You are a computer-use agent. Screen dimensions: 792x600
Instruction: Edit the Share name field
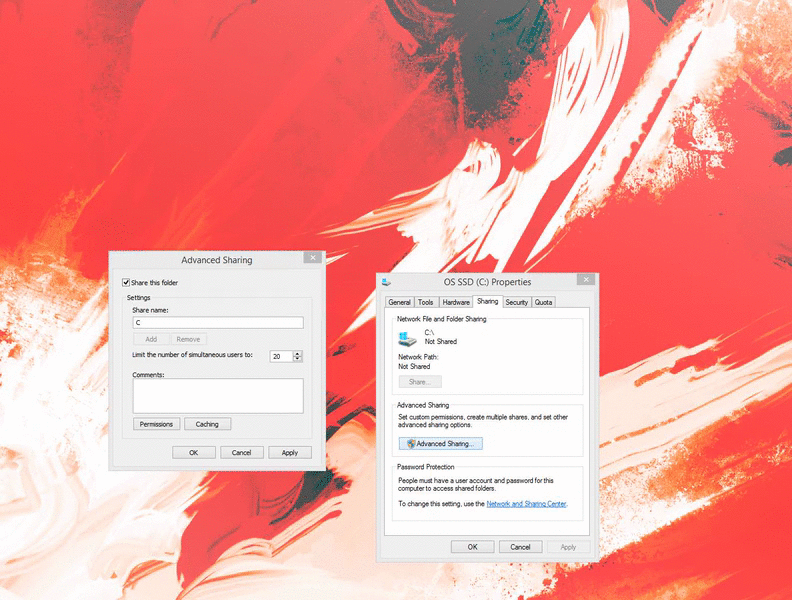pyautogui.click(x=218, y=322)
